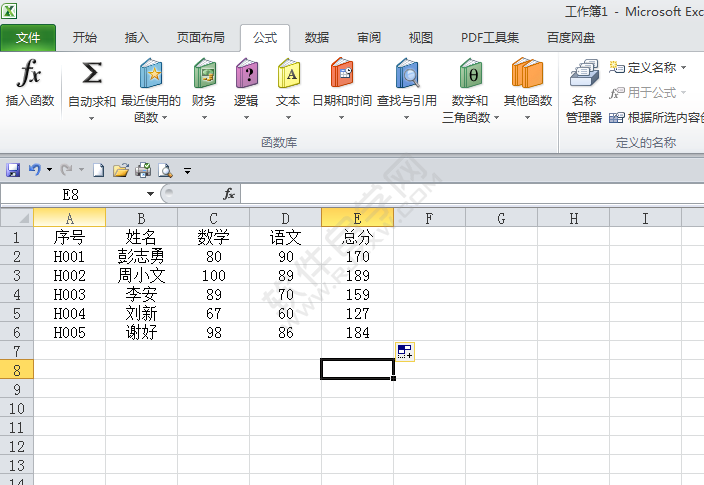Click the Redo arrow icon

[66, 170]
